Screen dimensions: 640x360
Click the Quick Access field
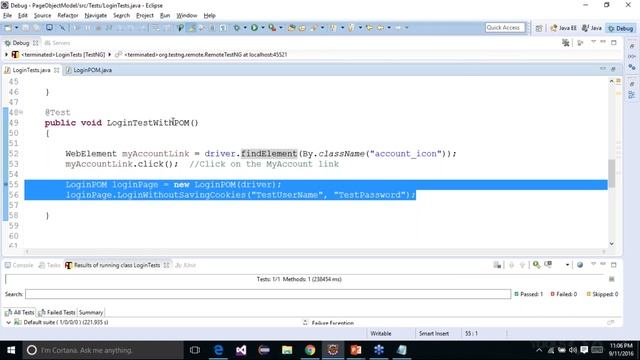505,28
